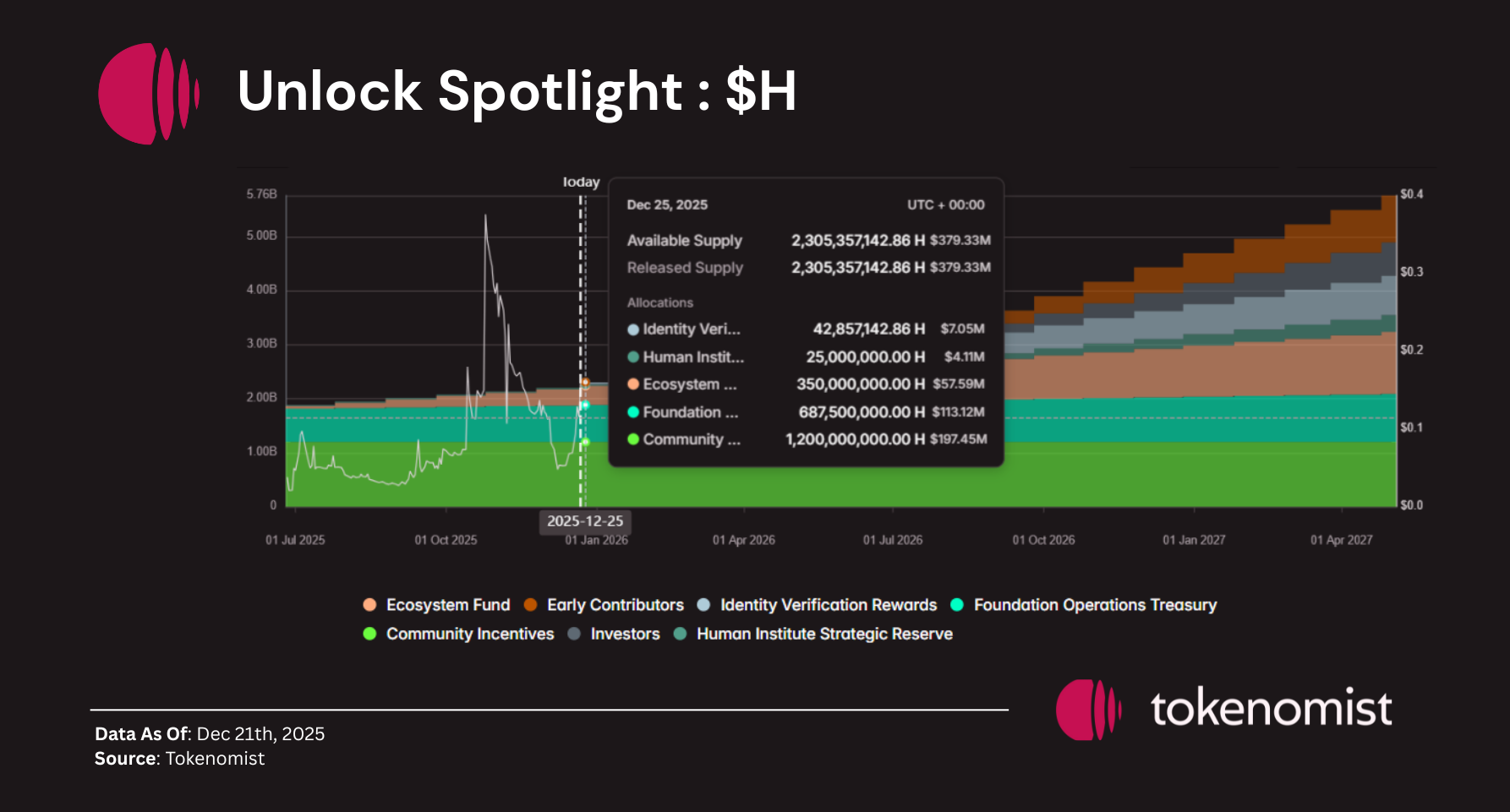The image size is (1510, 812).
Task: Click the pink Tokenomist logo beside the title
Action: pyautogui.click(x=148, y=93)
